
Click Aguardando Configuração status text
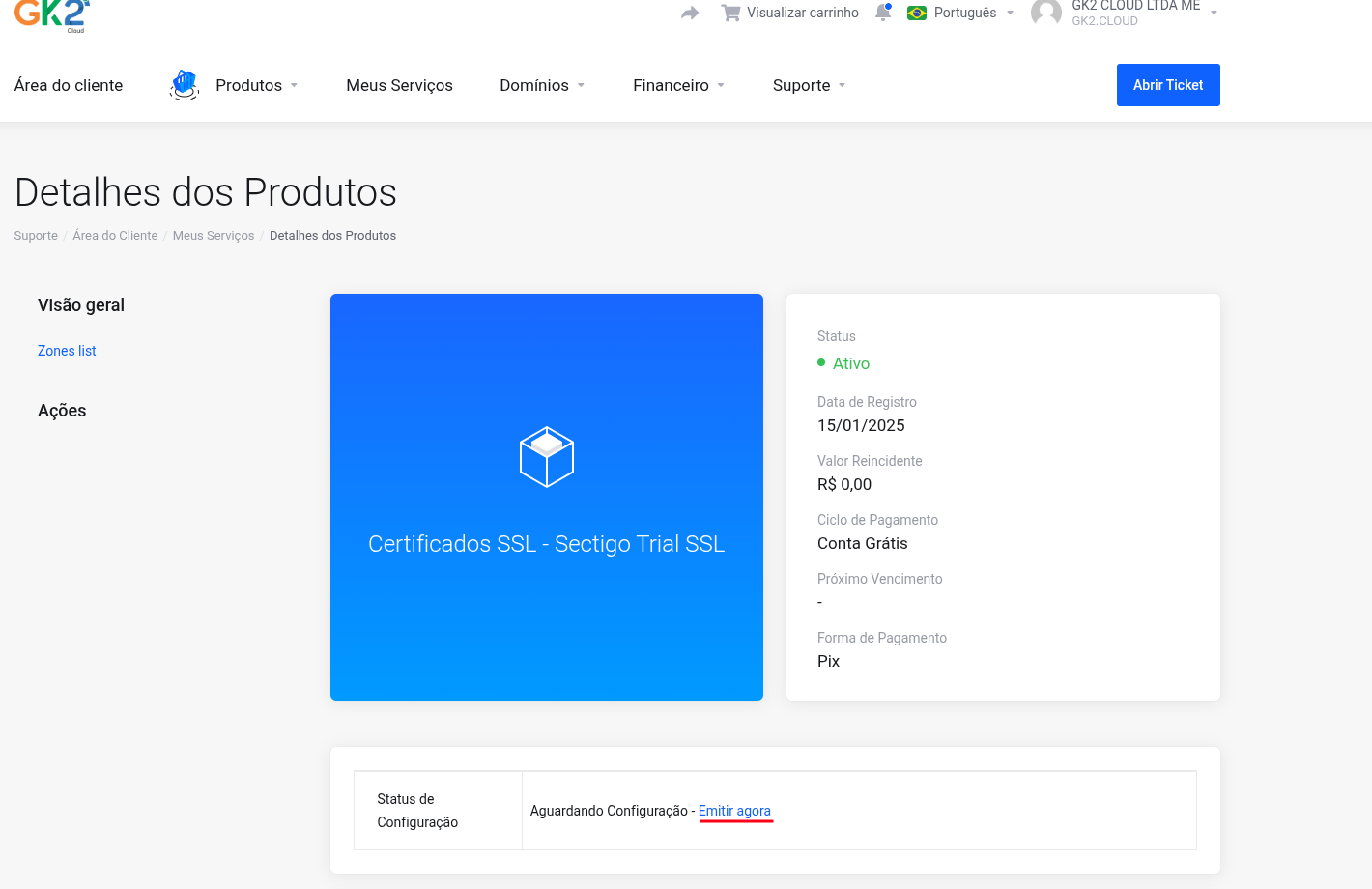pos(609,811)
